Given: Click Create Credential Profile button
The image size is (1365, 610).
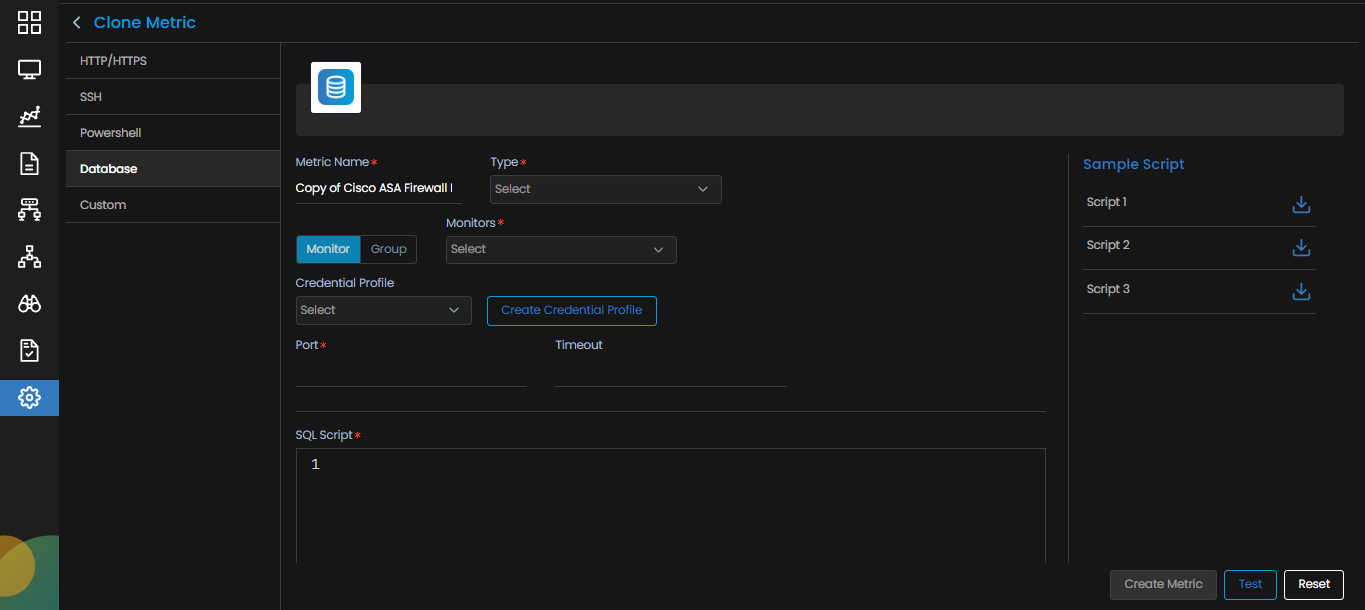Looking at the screenshot, I should pos(572,310).
